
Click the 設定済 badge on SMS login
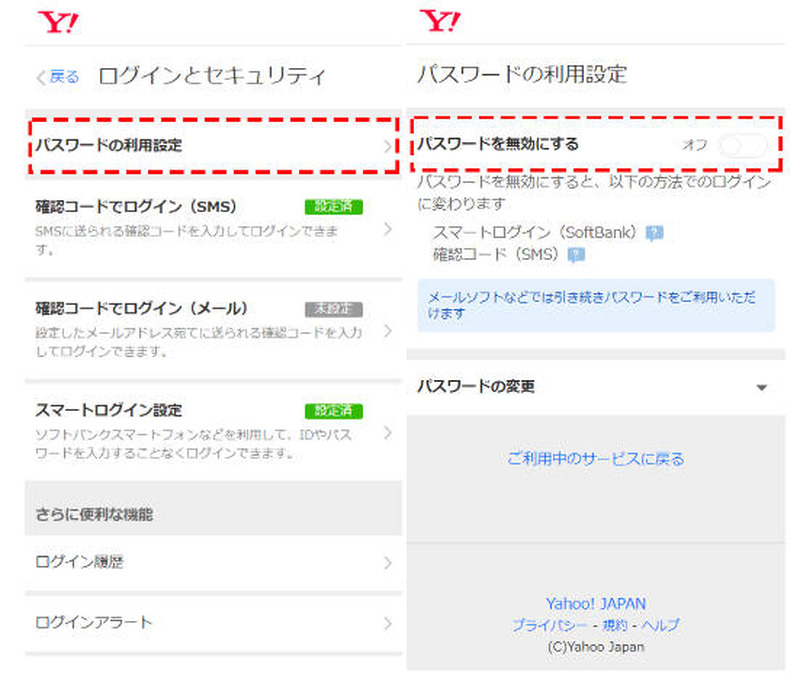[334, 207]
